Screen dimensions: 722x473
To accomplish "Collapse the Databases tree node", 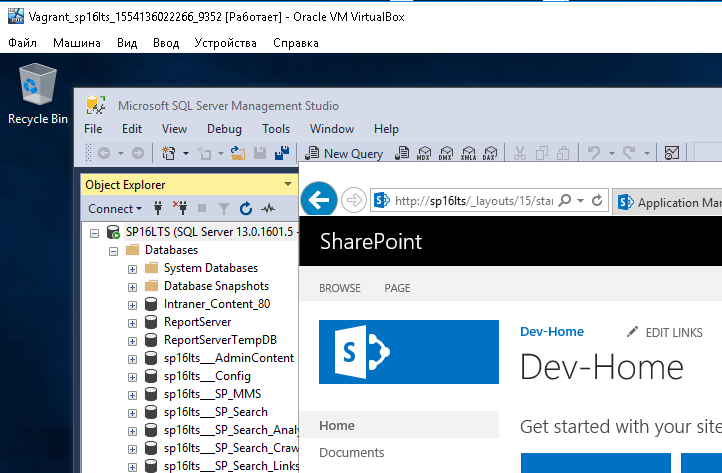I will tap(113, 250).
